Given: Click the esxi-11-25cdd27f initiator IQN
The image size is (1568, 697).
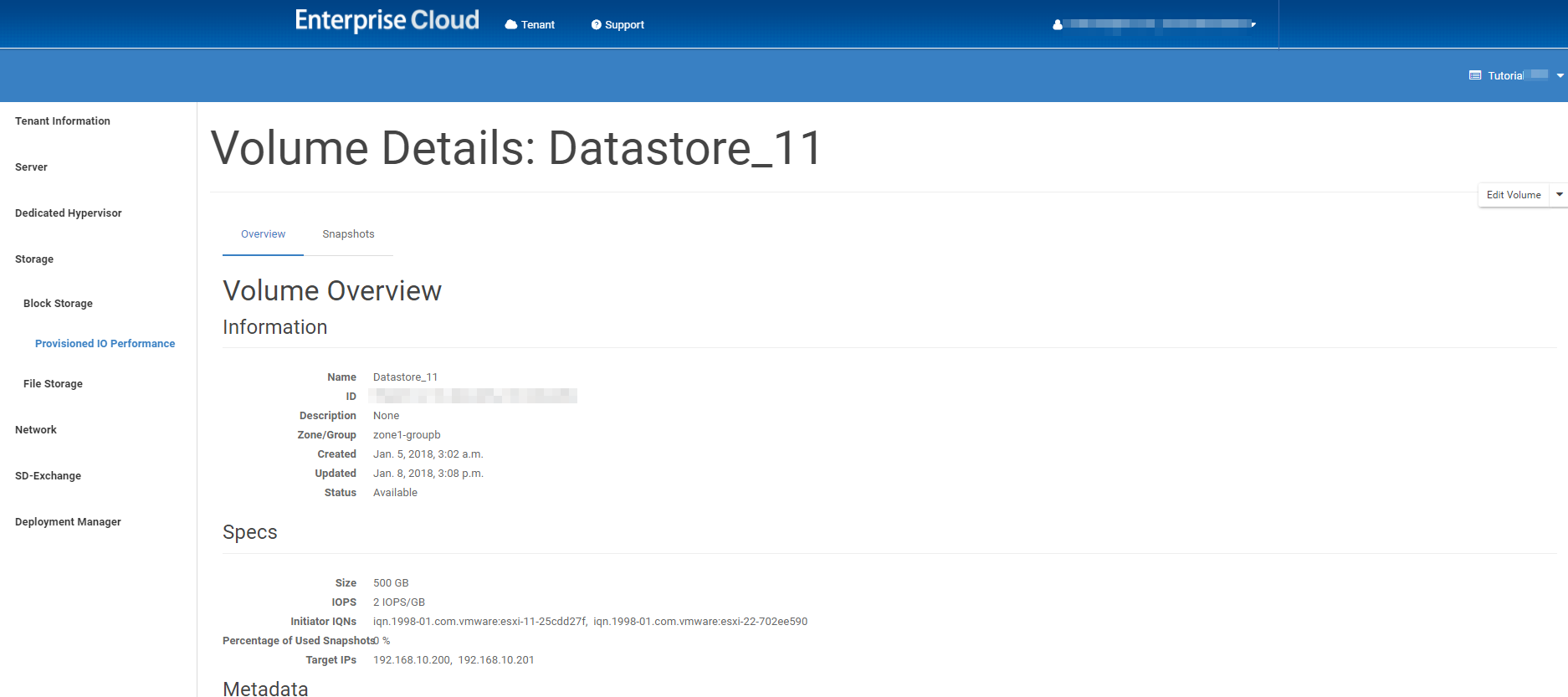Looking at the screenshot, I should pyautogui.click(x=479, y=622).
